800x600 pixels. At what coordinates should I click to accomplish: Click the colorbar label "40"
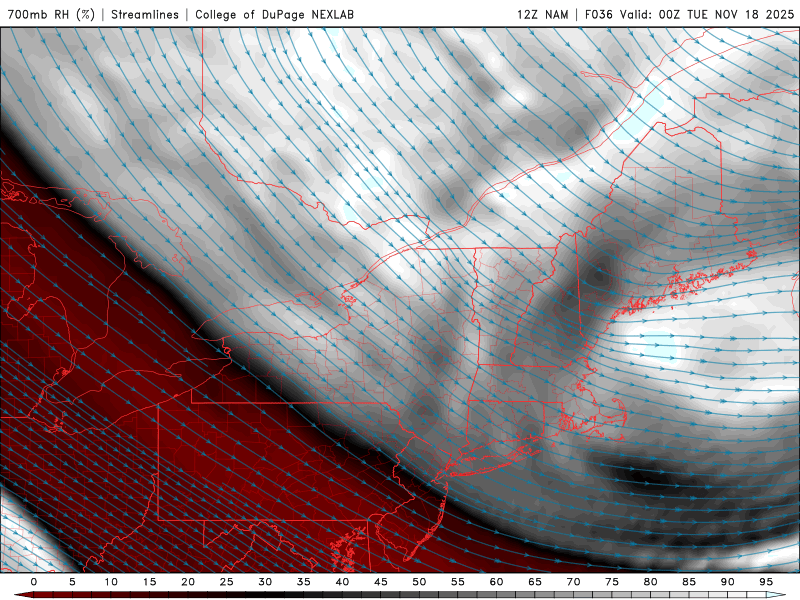[x=342, y=582]
